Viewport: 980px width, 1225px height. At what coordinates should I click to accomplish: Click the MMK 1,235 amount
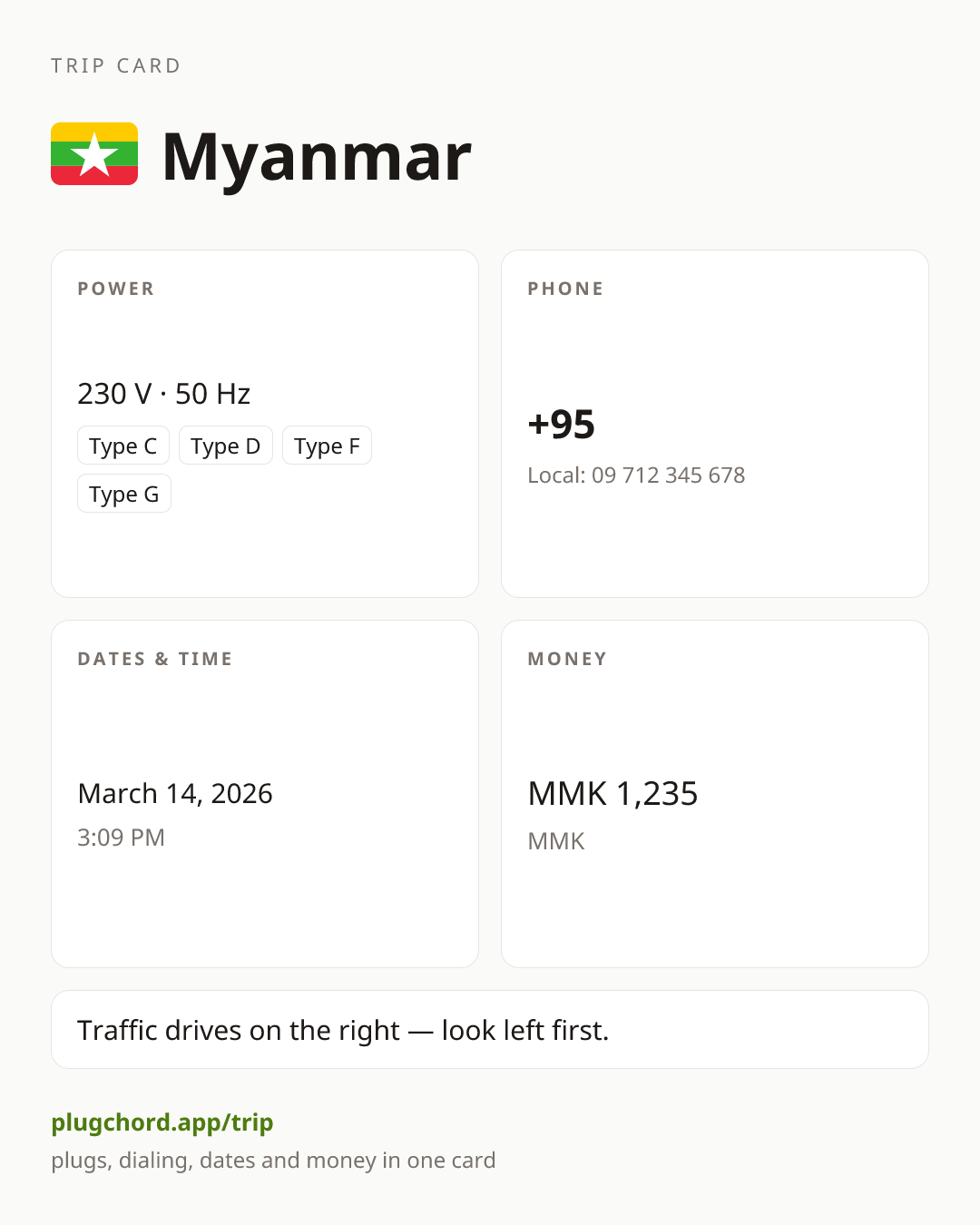[x=612, y=794]
